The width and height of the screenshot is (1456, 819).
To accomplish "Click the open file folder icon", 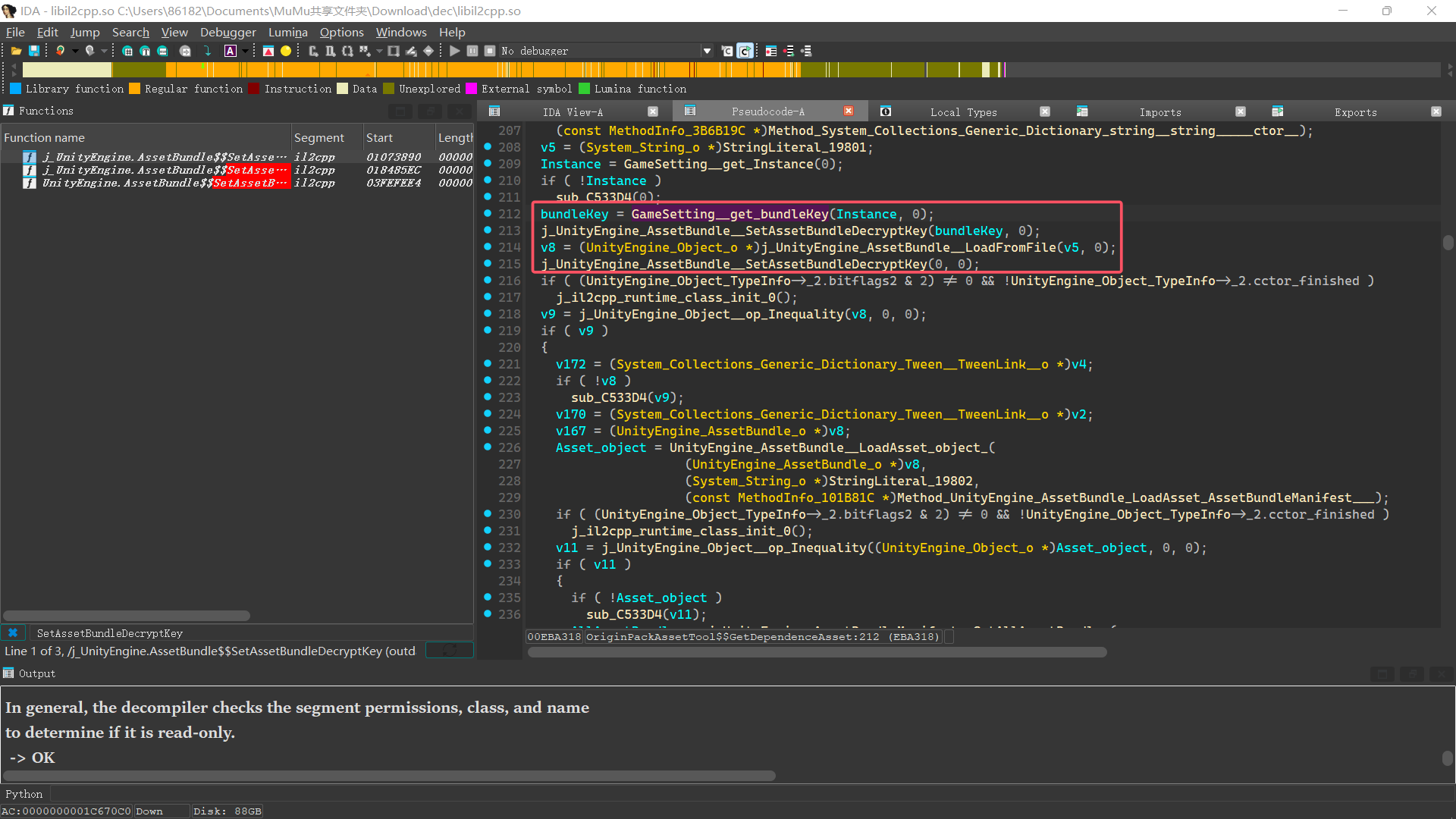I will tap(16, 51).
